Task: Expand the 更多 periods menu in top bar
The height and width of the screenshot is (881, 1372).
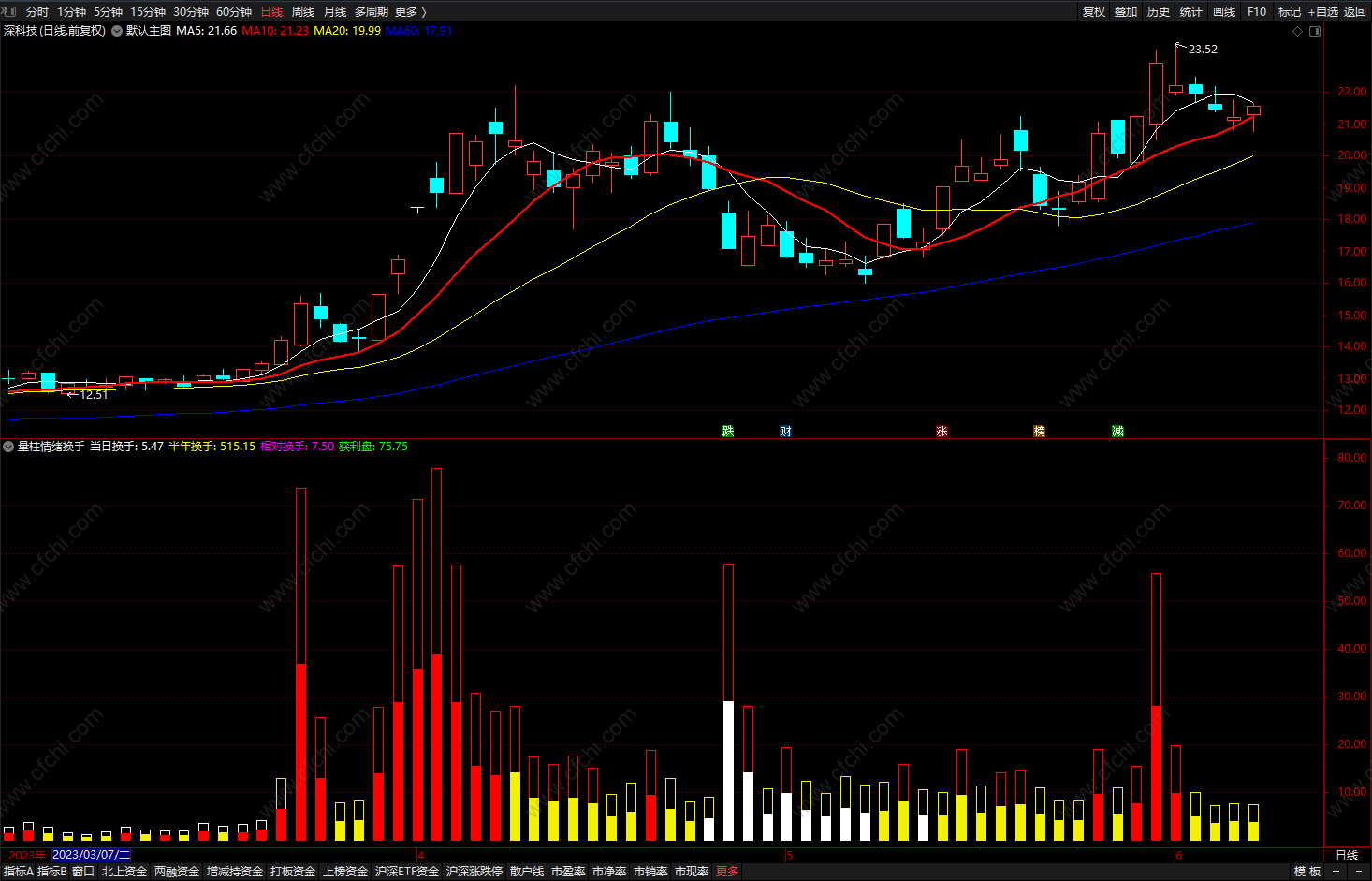Action: tap(410, 11)
